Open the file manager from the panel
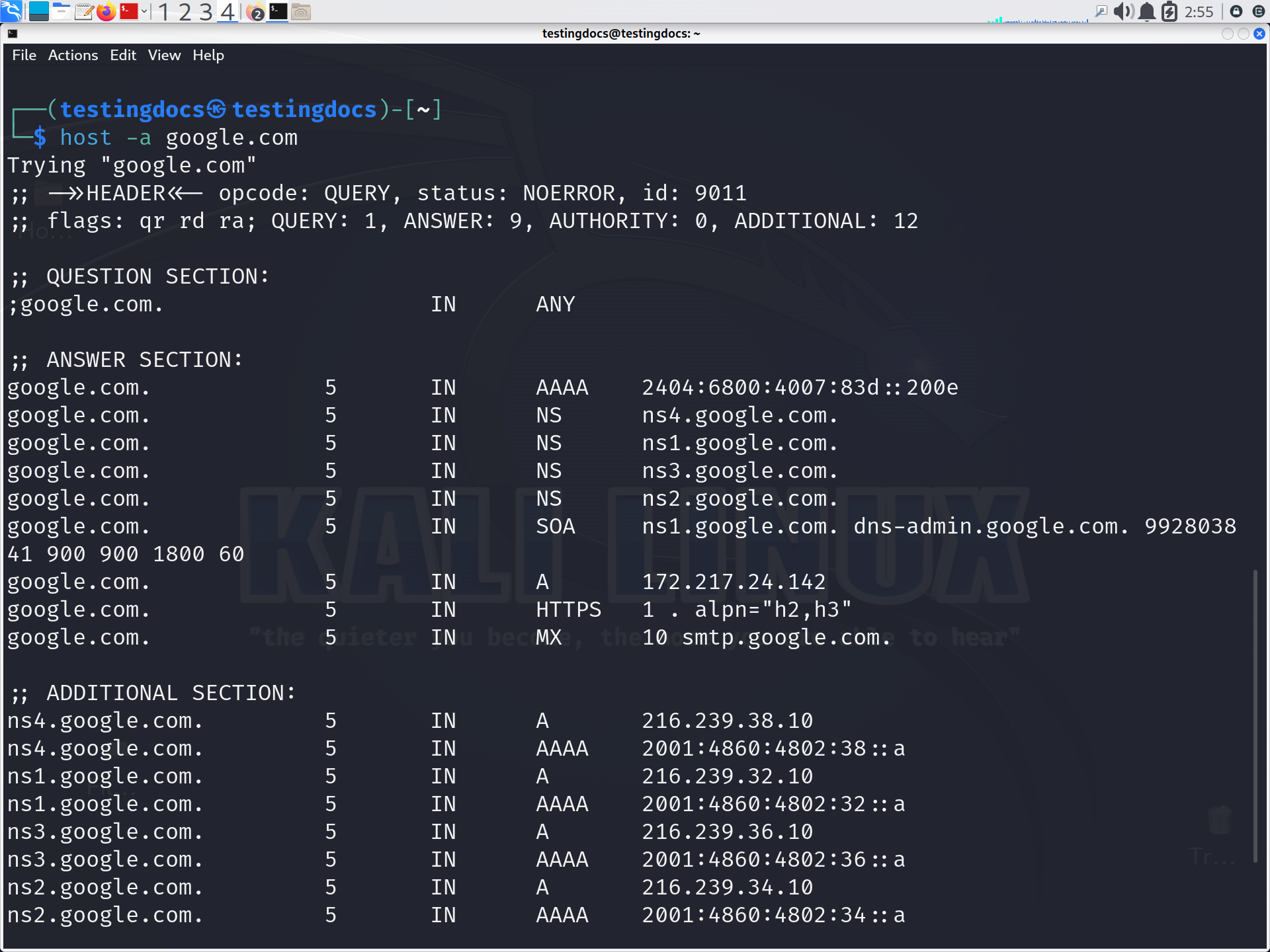The width and height of the screenshot is (1270, 952). [61, 11]
